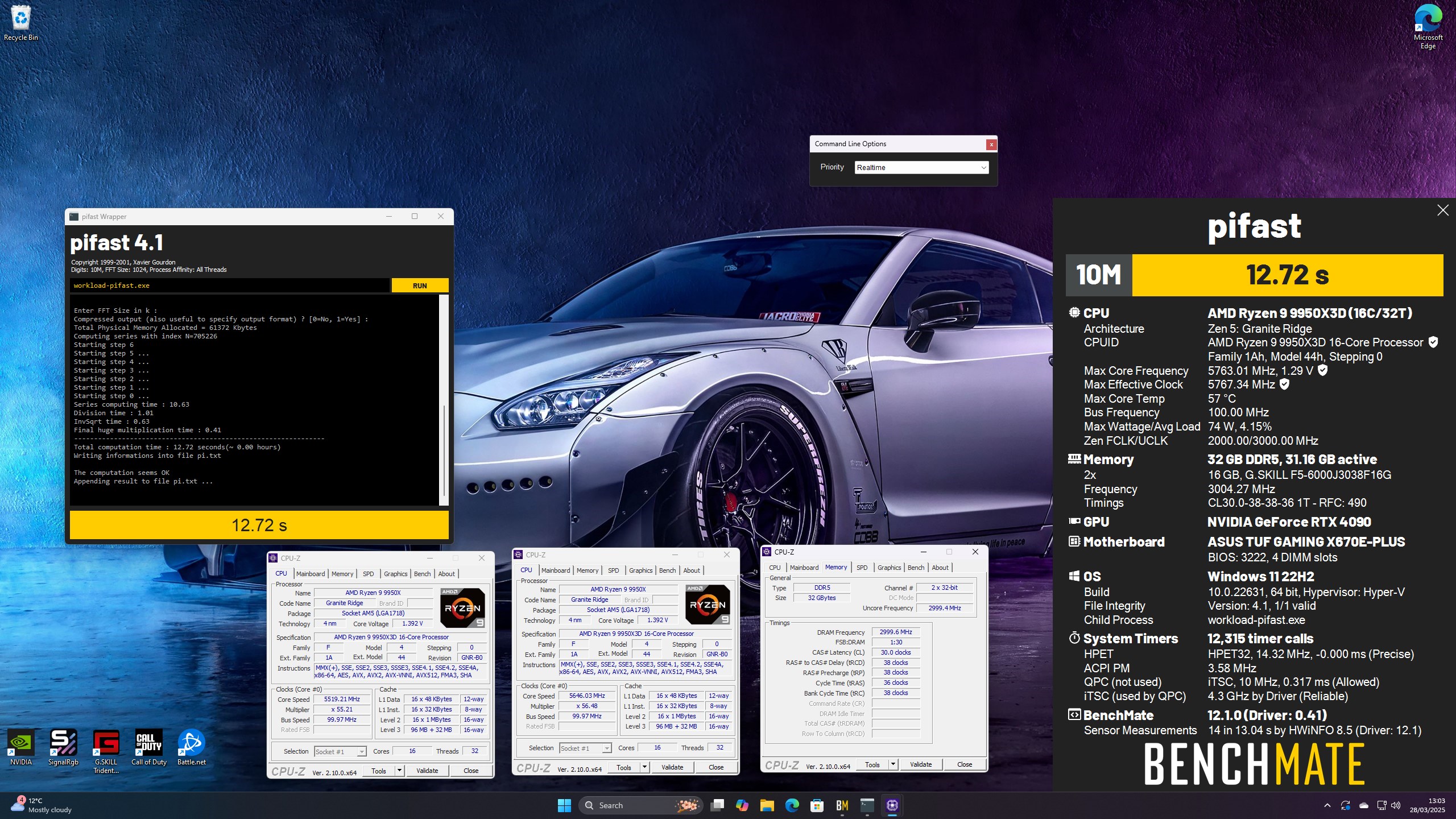Click Tools button in left CPU-Z window

pos(379,771)
